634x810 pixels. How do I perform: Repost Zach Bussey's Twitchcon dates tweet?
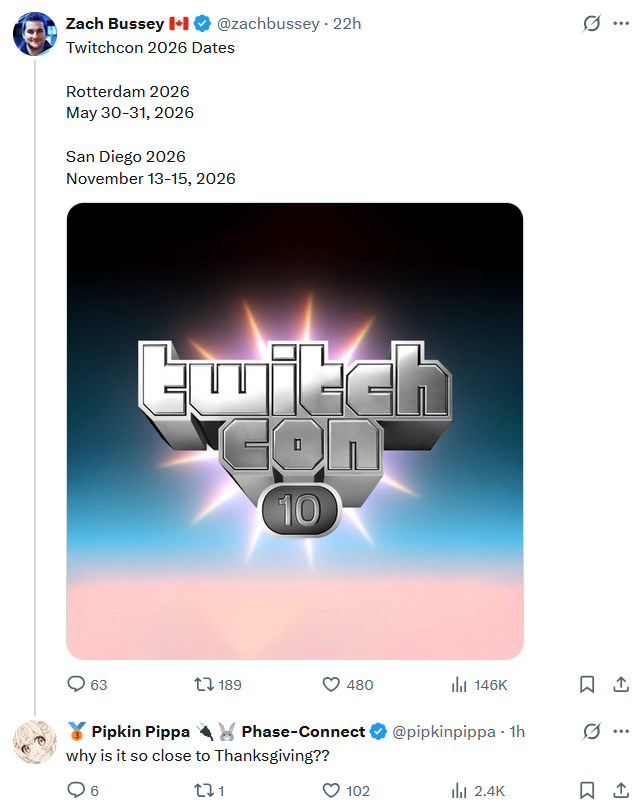203,685
